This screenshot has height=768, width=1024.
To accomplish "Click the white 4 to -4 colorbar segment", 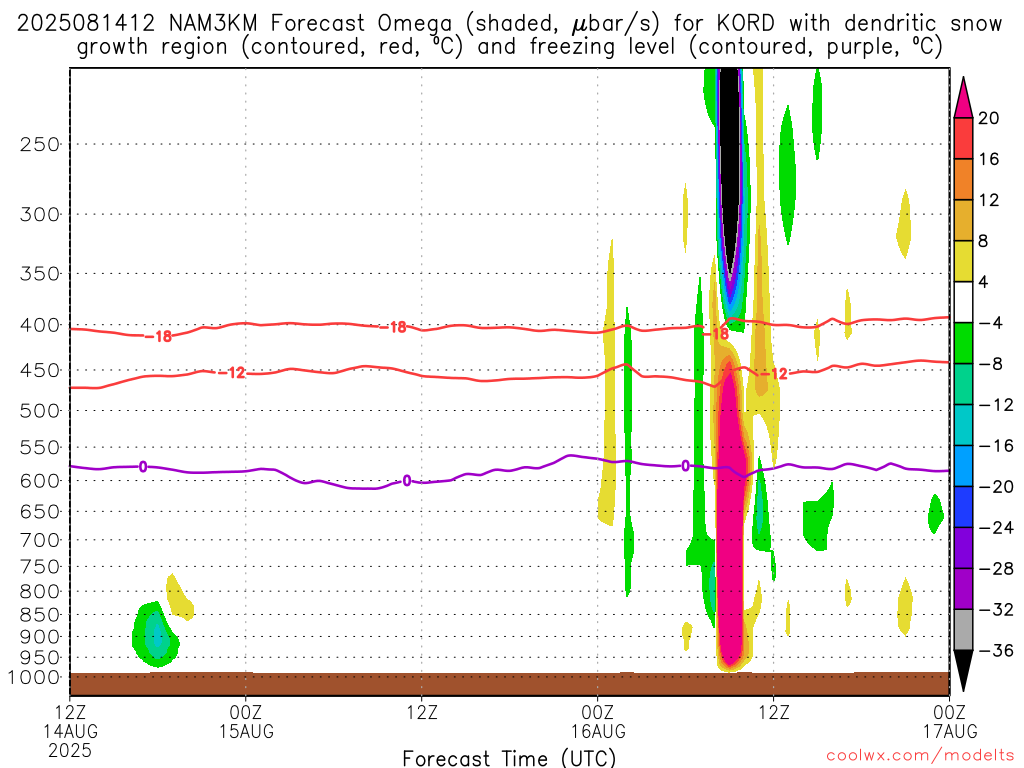I will point(963,302).
